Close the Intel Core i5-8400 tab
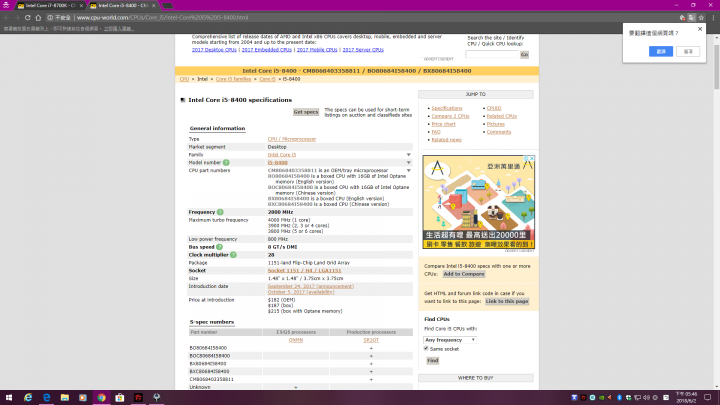Viewport: 720px width, 405px height. click(153, 6)
